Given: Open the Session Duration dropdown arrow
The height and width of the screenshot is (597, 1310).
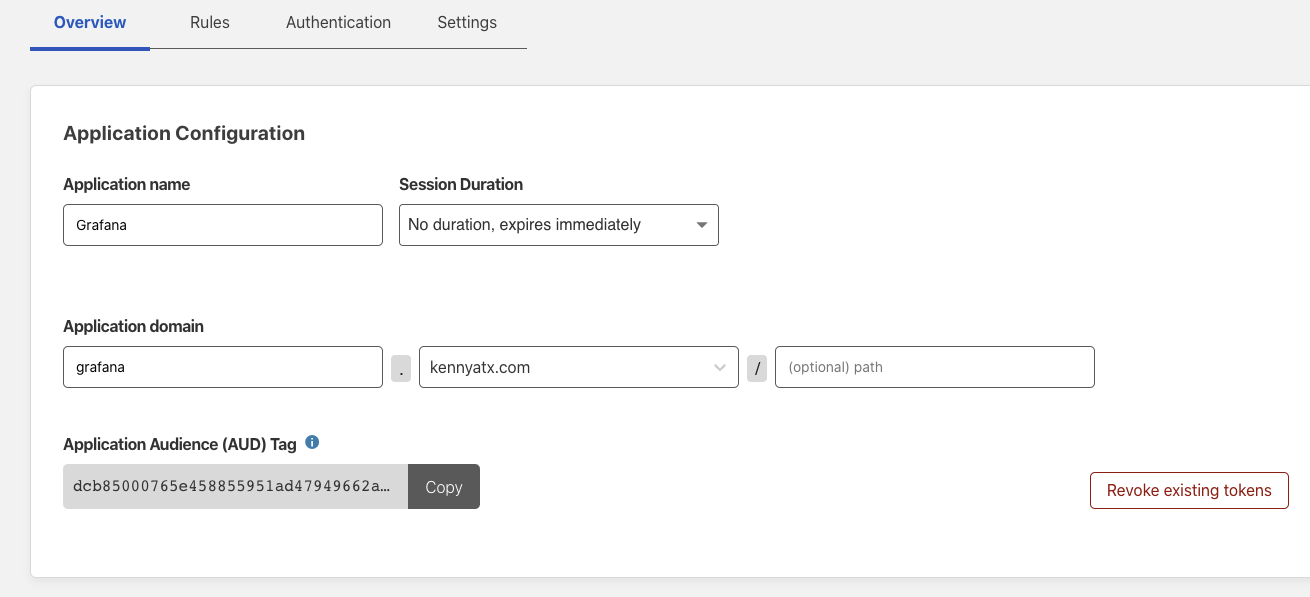Looking at the screenshot, I should [x=702, y=225].
